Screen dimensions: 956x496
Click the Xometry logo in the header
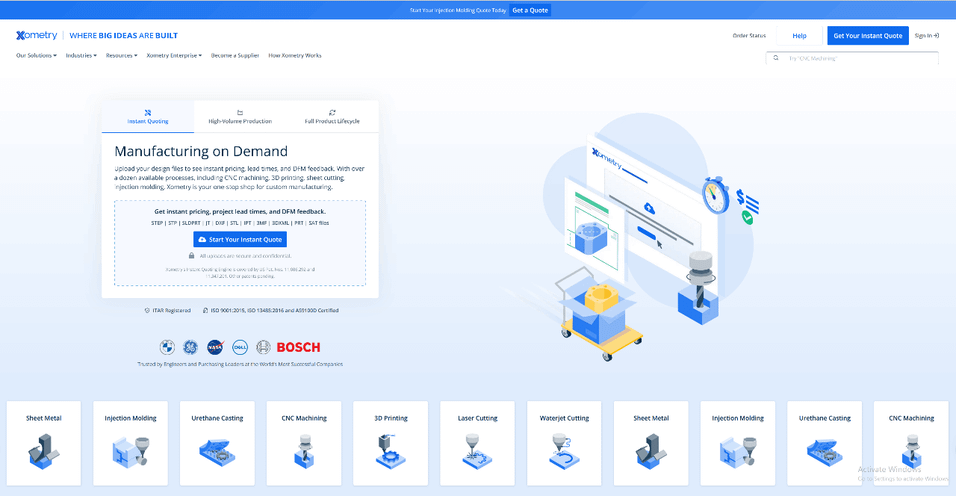[x=38, y=35]
